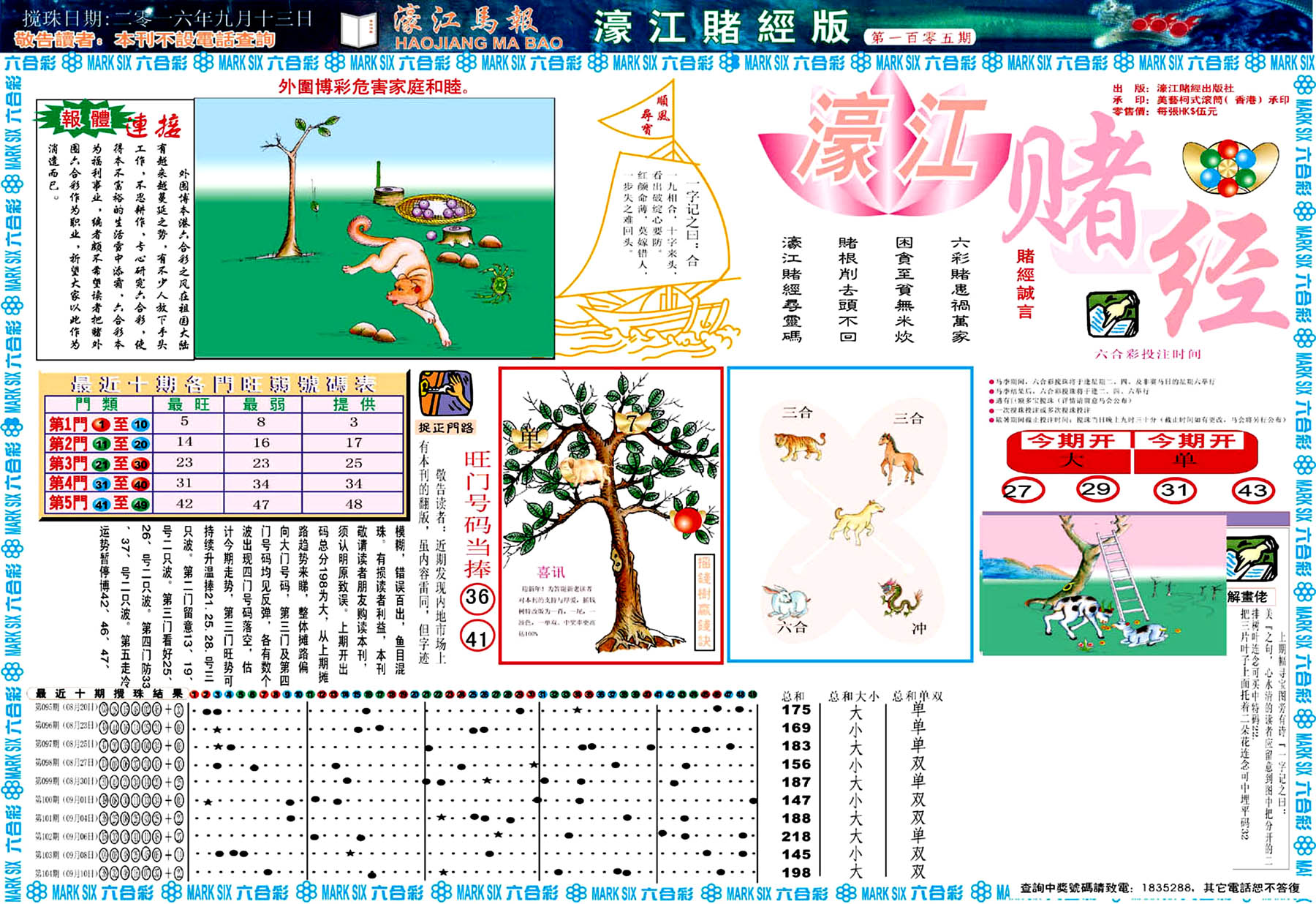Click the tiger zodiac icon
This screenshot has width=1316, height=904.
pos(800,445)
